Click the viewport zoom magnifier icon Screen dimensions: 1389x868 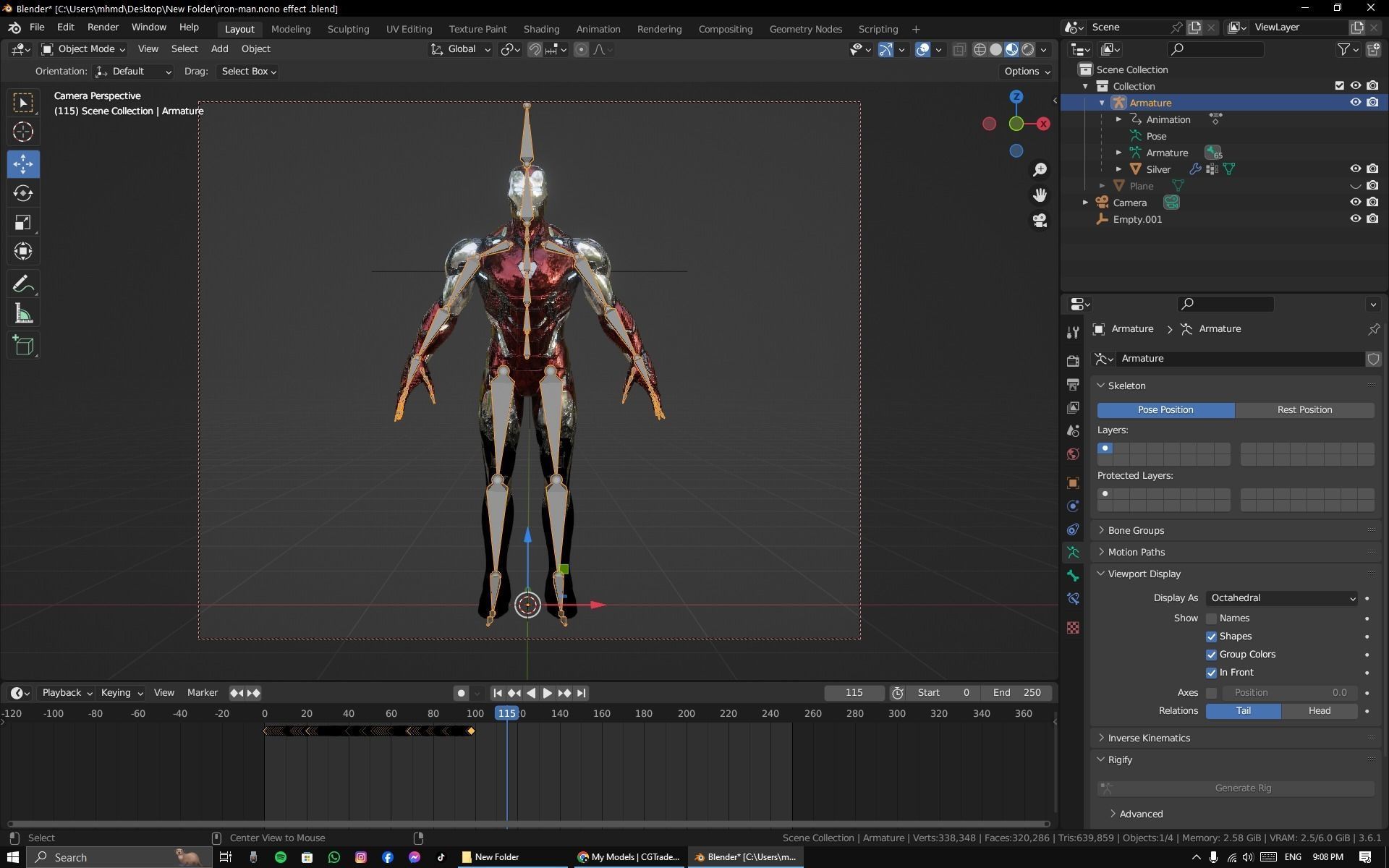click(x=1040, y=169)
